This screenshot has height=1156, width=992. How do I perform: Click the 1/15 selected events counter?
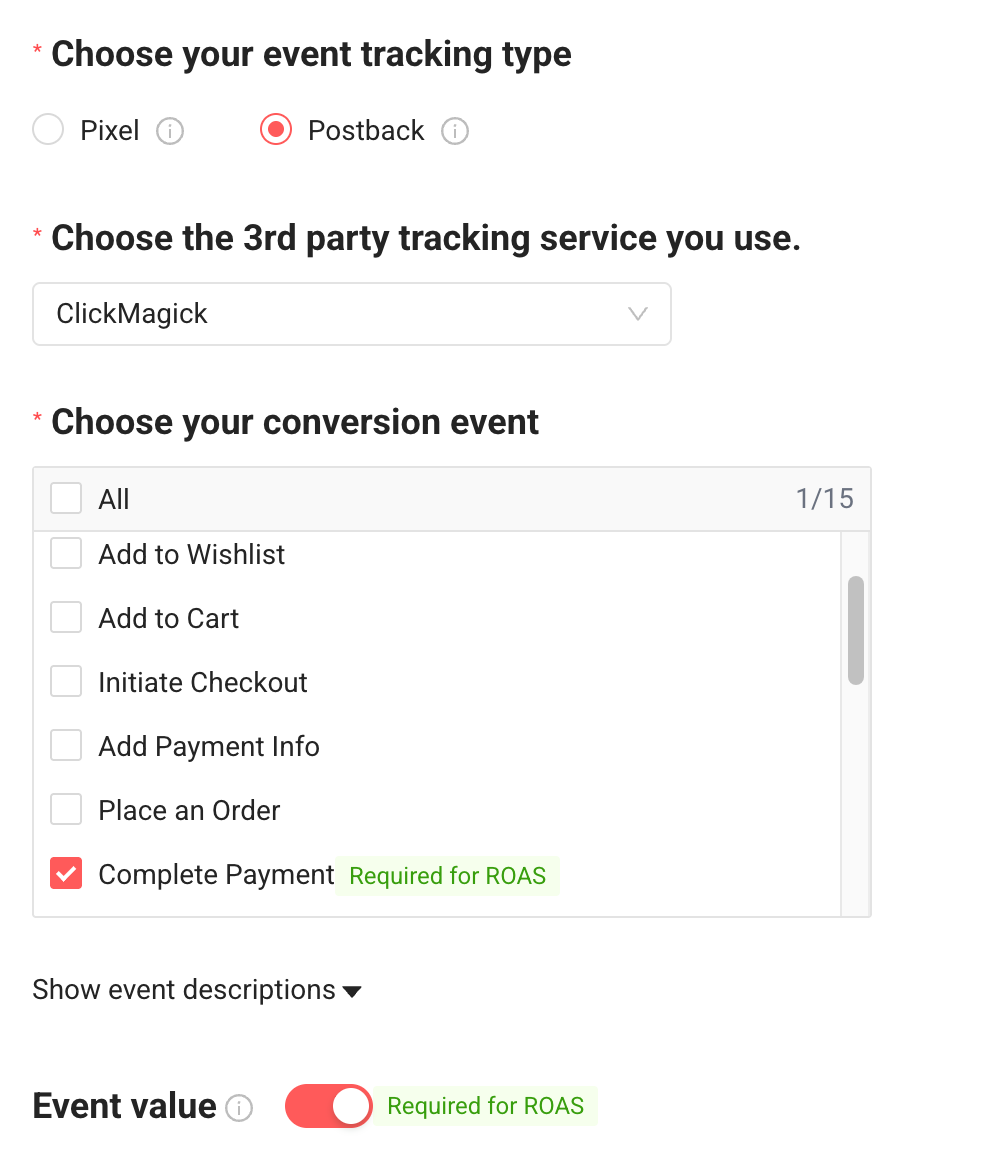(824, 498)
